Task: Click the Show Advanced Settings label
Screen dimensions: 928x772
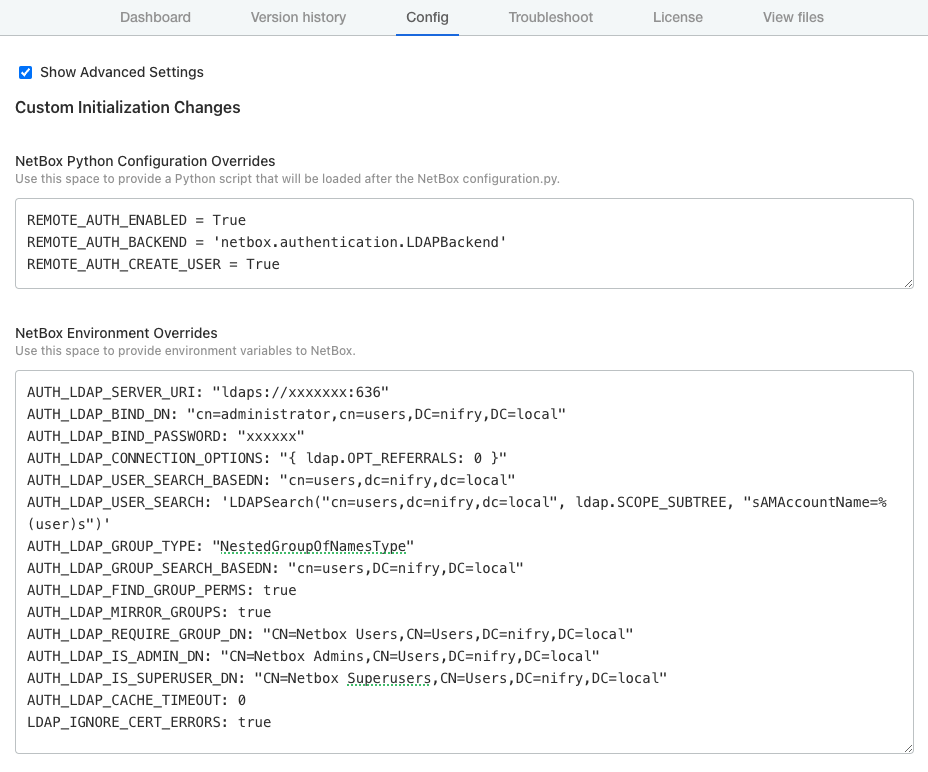Action: [x=122, y=72]
